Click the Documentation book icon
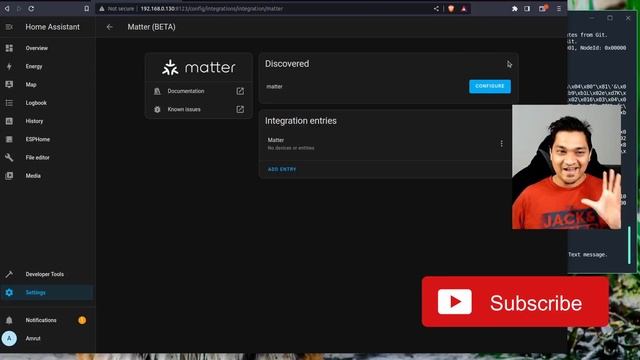640x360 pixels. click(157, 91)
